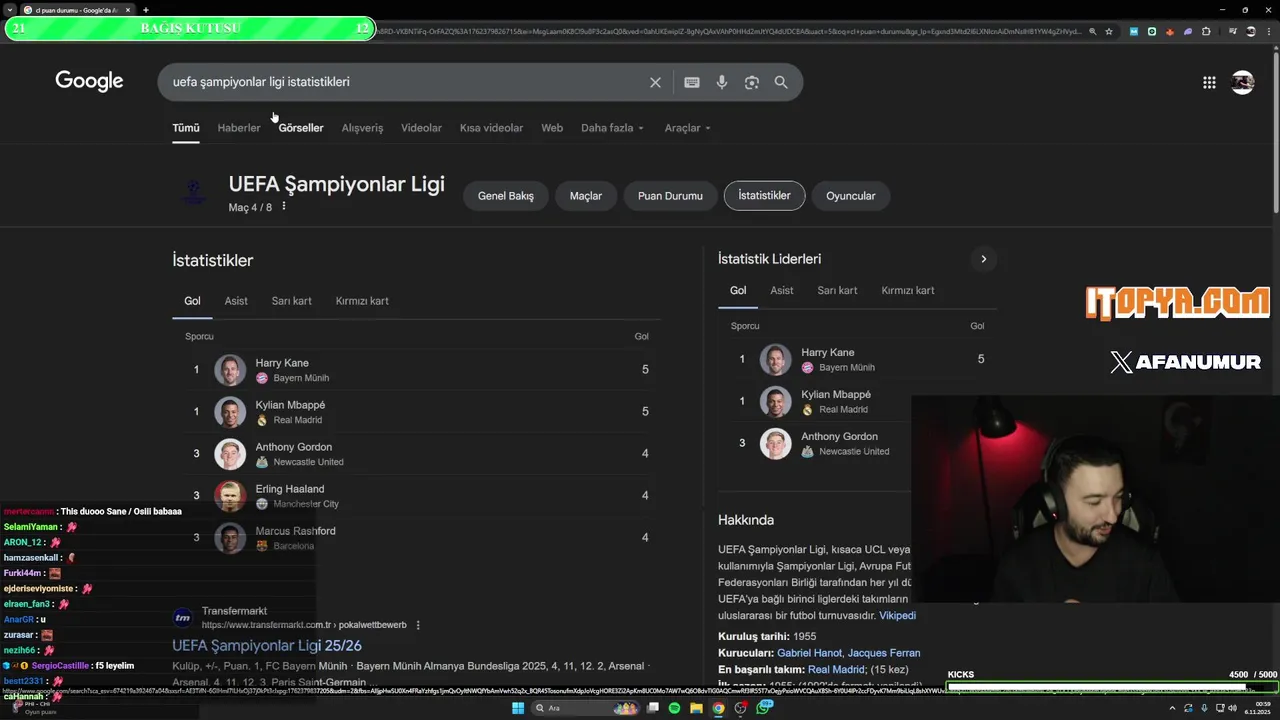The width and height of the screenshot is (1280, 720).
Task: Open the on-screen keyboard input tool
Action: click(x=692, y=82)
